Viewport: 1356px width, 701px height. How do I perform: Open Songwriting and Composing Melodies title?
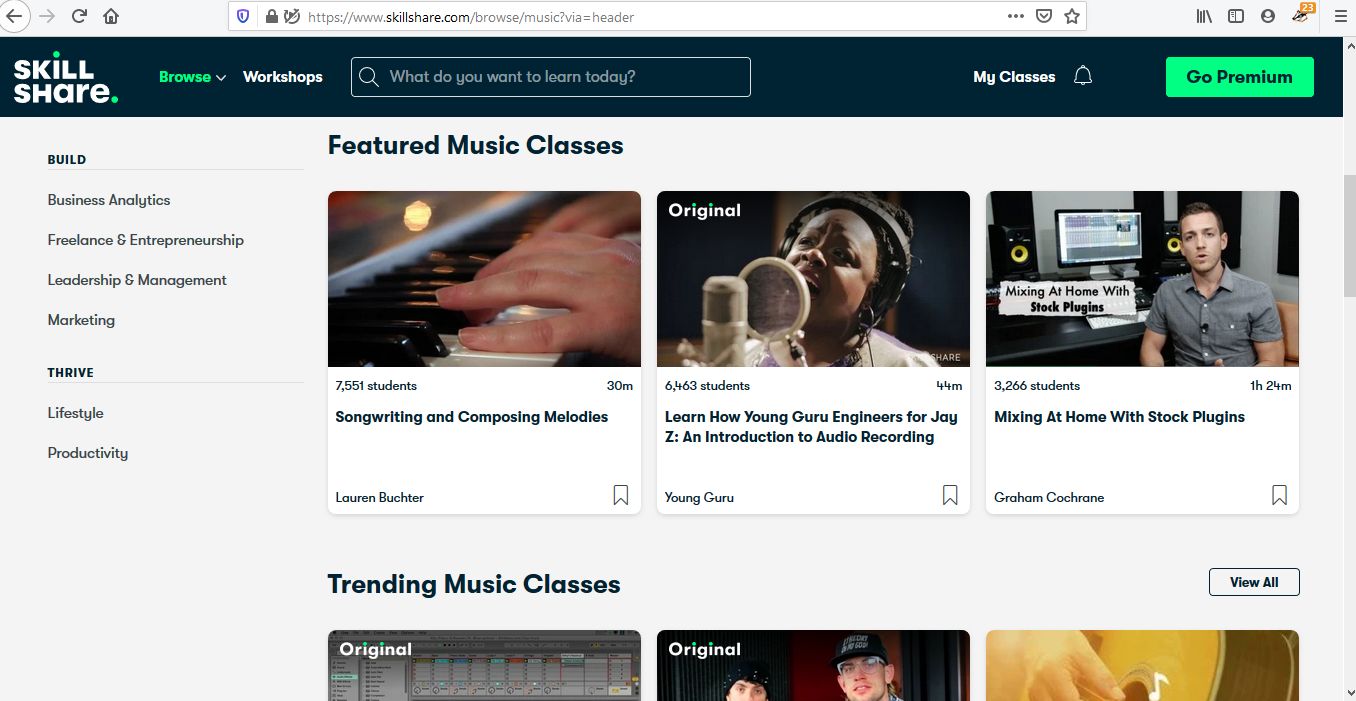472,417
